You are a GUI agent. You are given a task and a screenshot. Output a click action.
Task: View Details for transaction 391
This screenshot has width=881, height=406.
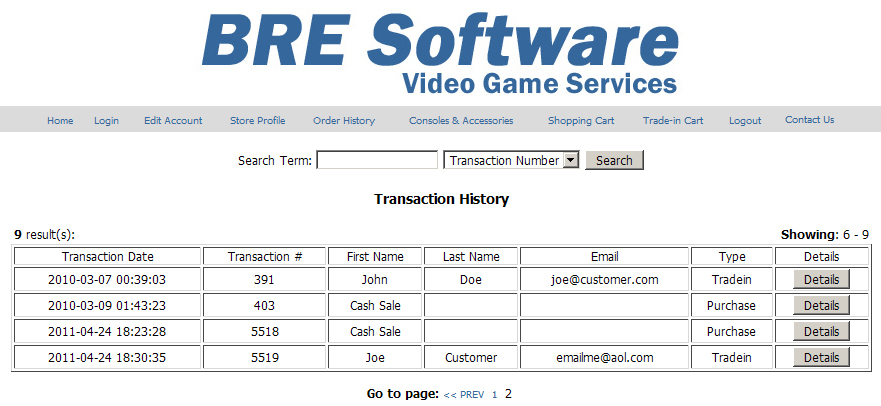pos(821,280)
